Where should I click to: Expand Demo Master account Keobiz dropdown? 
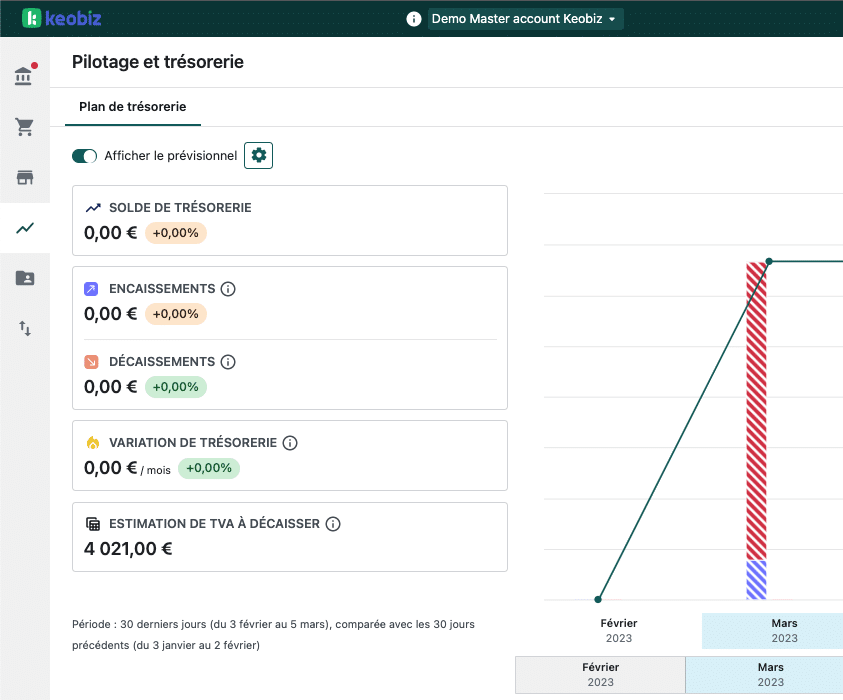click(x=525, y=19)
